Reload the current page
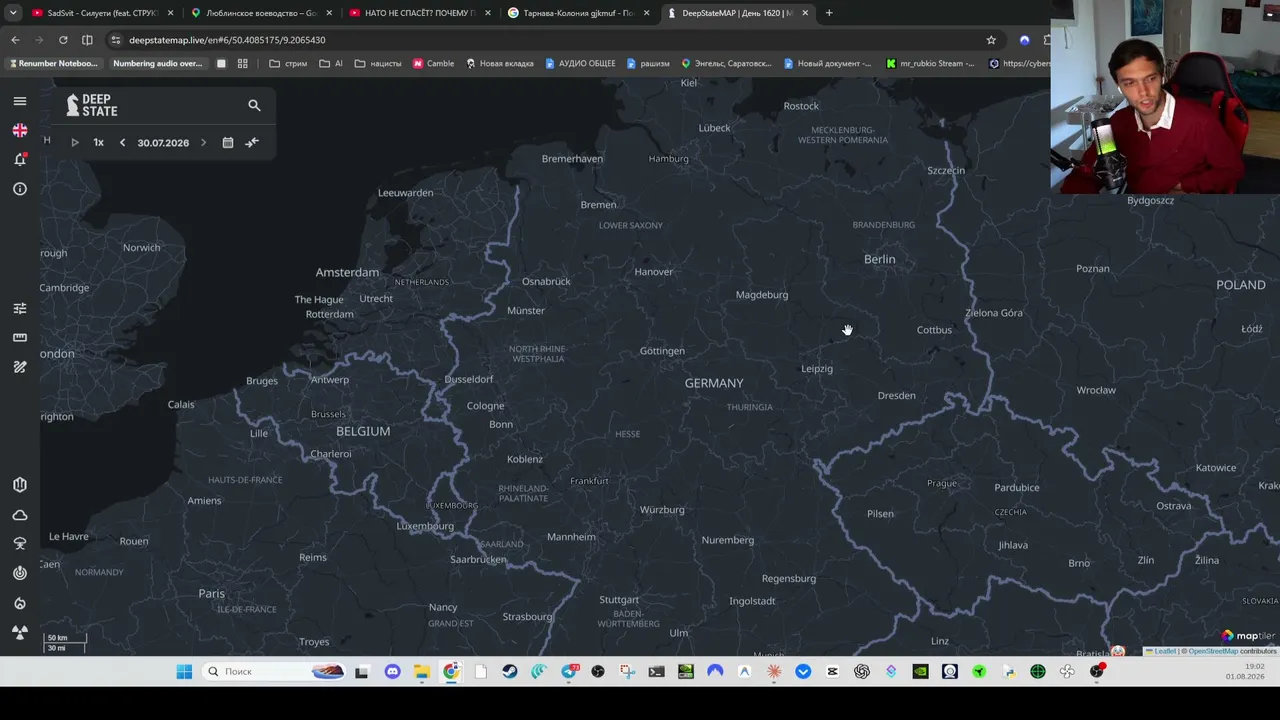This screenshot has height=720, width=1280. pyautogui.click(x=63, y=40)
